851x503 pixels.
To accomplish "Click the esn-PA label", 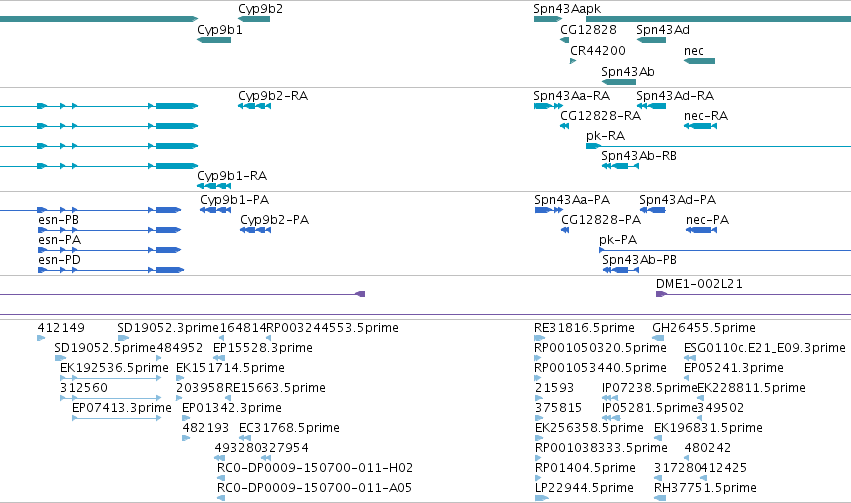I will 59,240.
